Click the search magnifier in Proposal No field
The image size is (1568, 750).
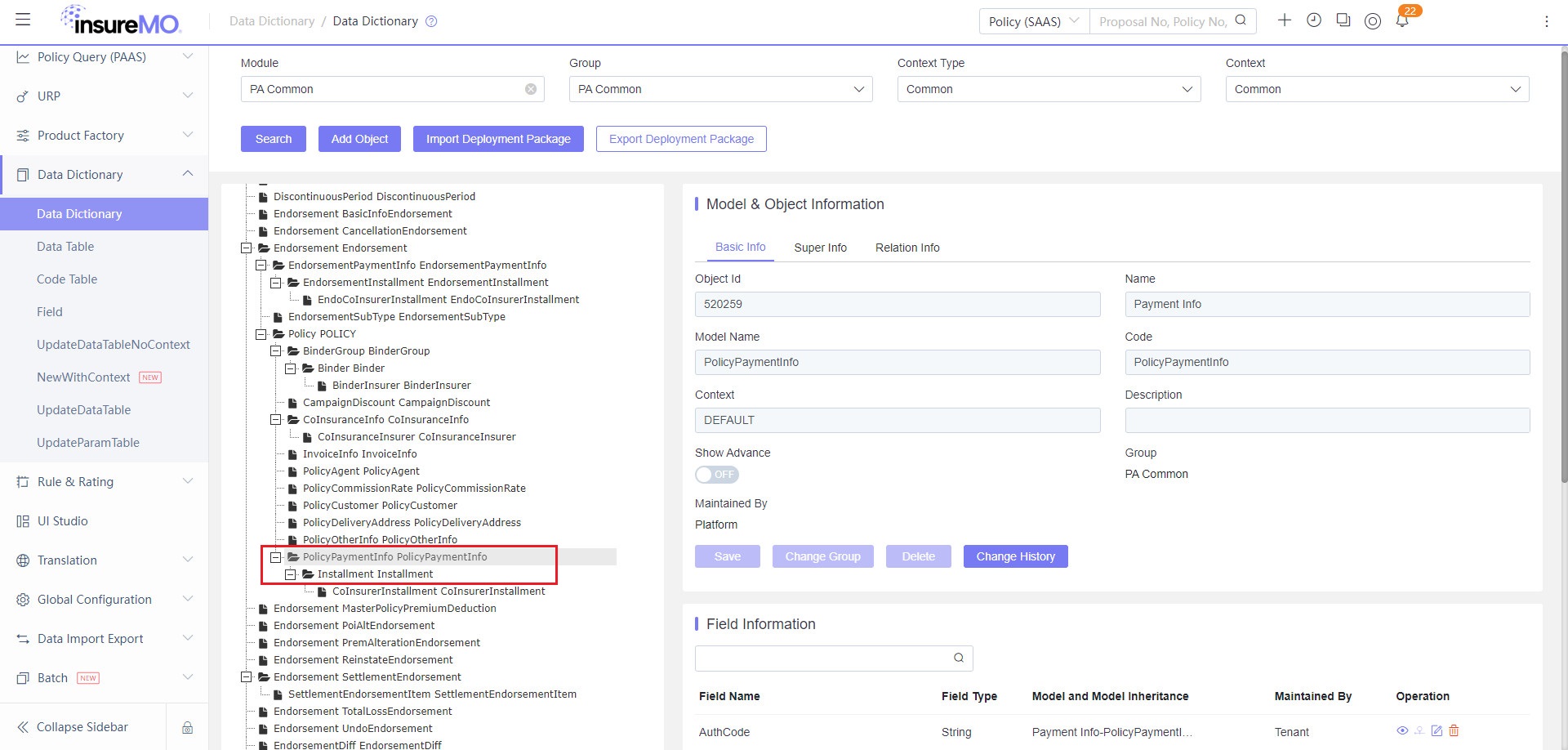tap(1241, 20)
